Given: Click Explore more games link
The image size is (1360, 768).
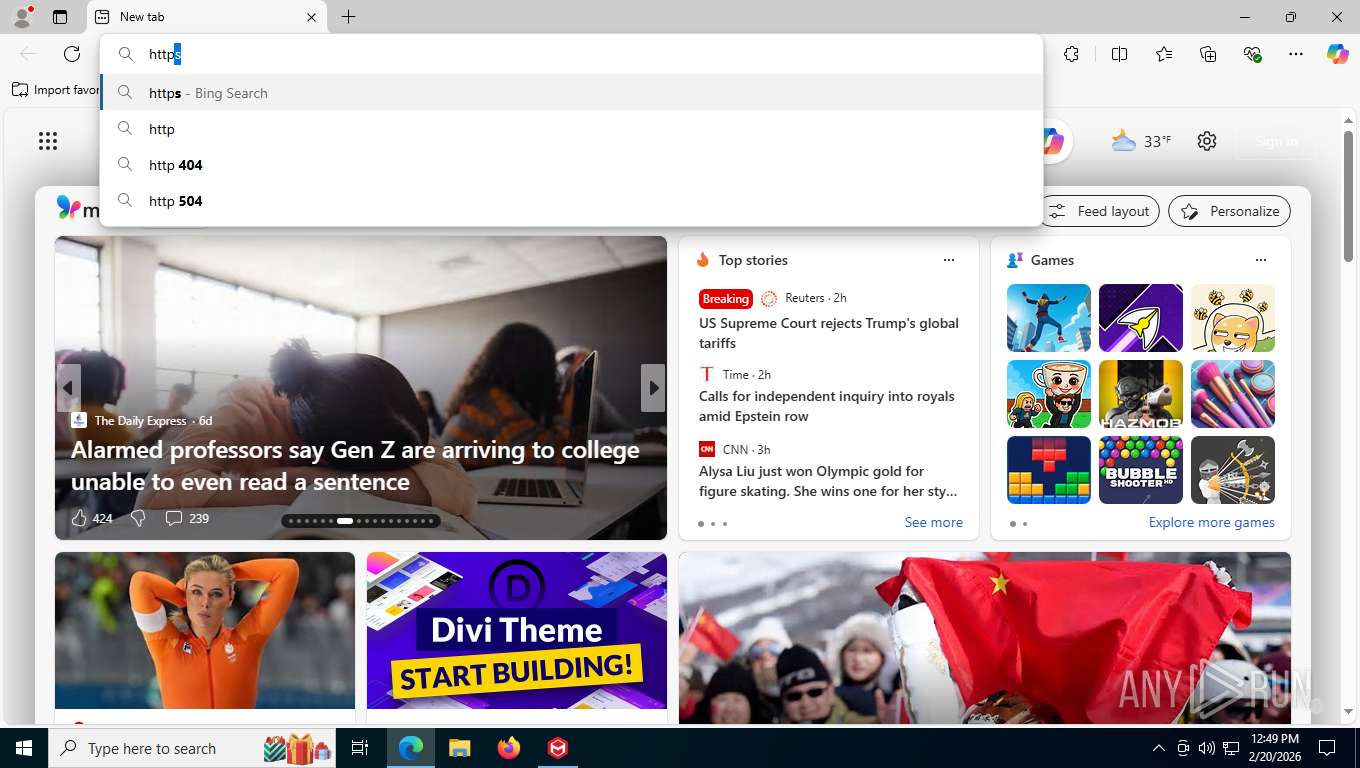Looking at the screenshot, I should click(x=1211, y=522).
